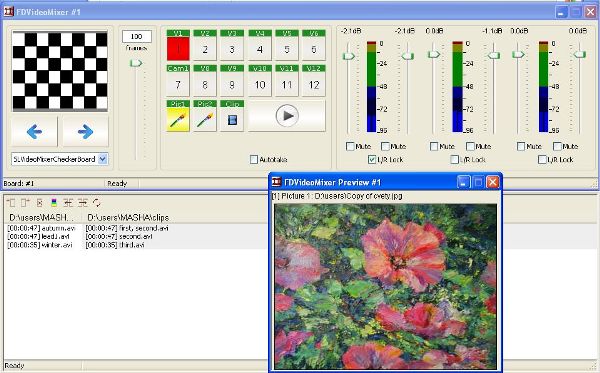Click the FDVideoMixer #1 title bar app icon

pos(8,11)
